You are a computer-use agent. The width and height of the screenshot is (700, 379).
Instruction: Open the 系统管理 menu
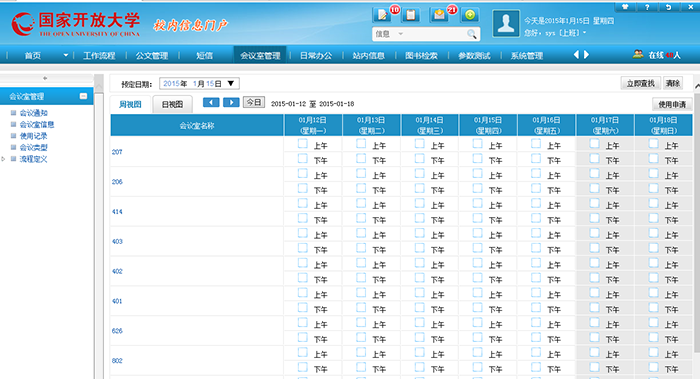tap(527, 56)
